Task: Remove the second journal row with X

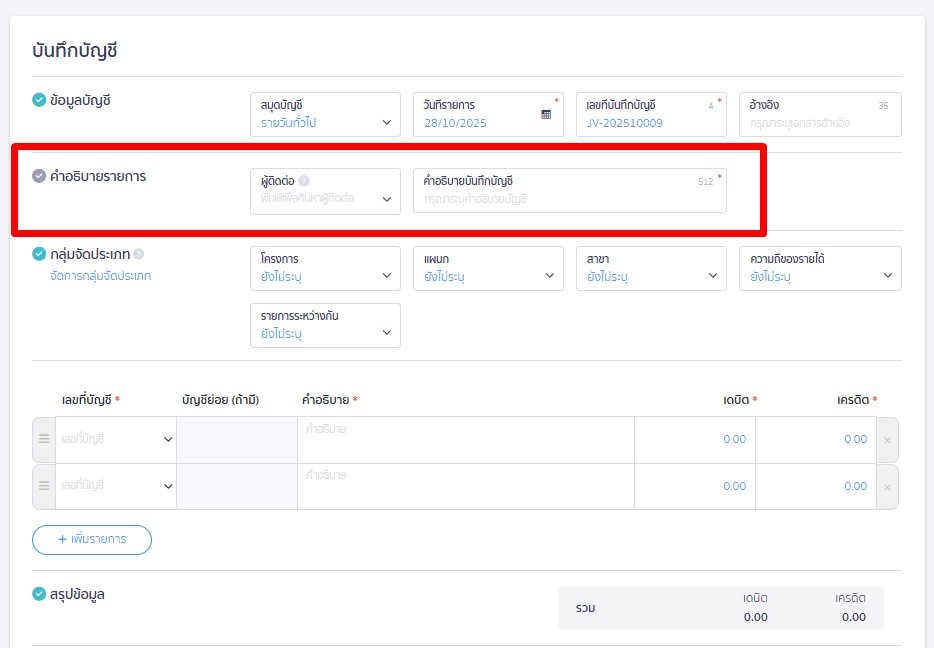Action: click(887, 487)
